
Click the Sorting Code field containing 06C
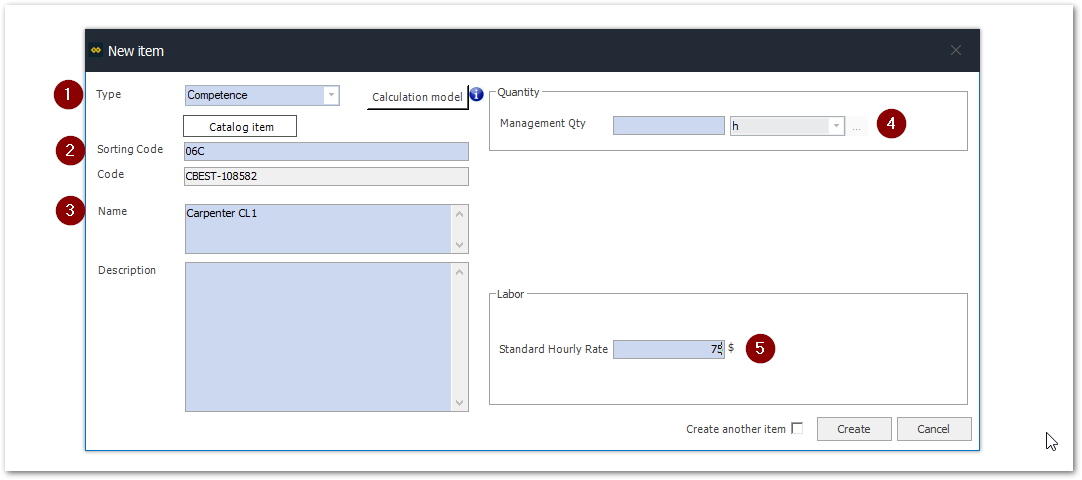[x=326, y=151]
